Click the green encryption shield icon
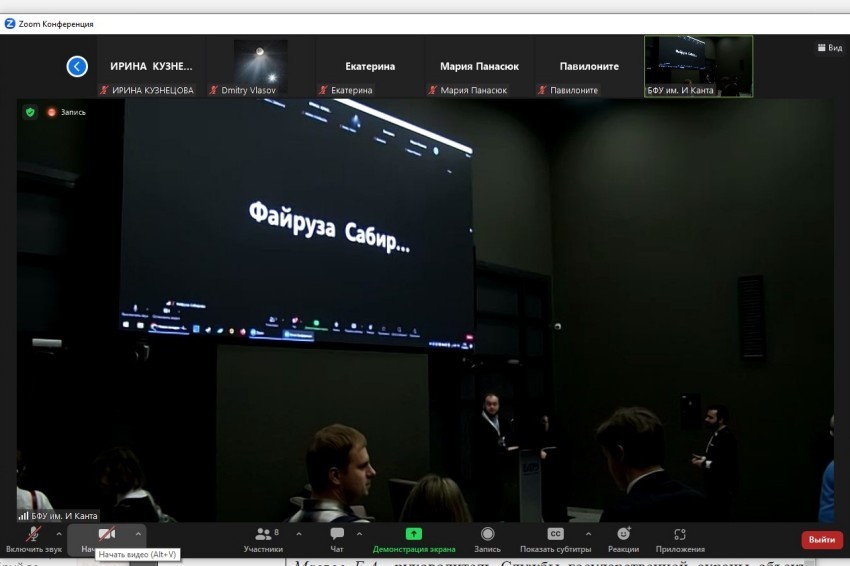Screen dimensions: 850x566 [x=30, y=112]
